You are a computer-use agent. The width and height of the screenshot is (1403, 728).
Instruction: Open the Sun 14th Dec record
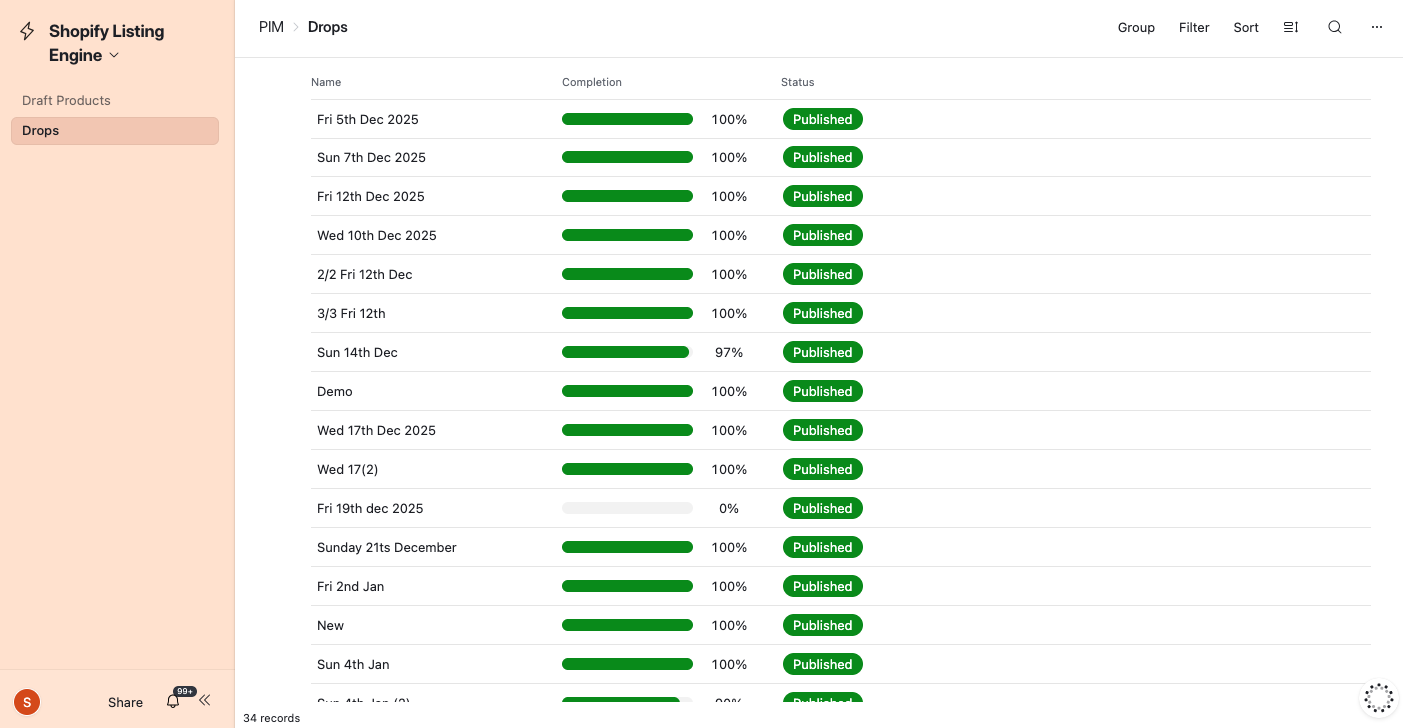tap(357, 352)
